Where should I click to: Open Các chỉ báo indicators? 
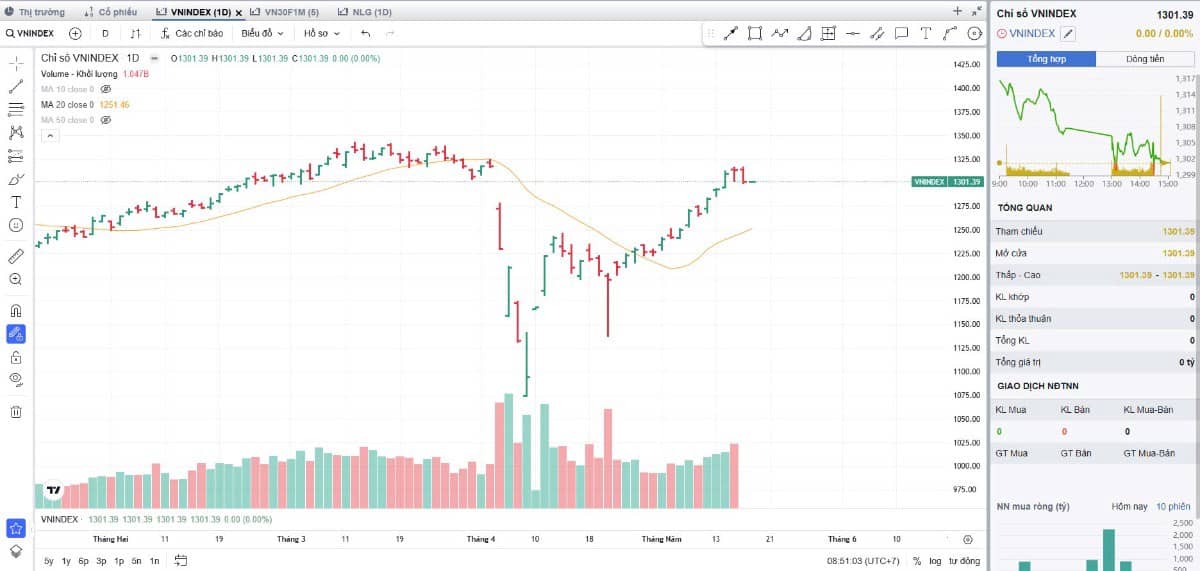point(191,33)
